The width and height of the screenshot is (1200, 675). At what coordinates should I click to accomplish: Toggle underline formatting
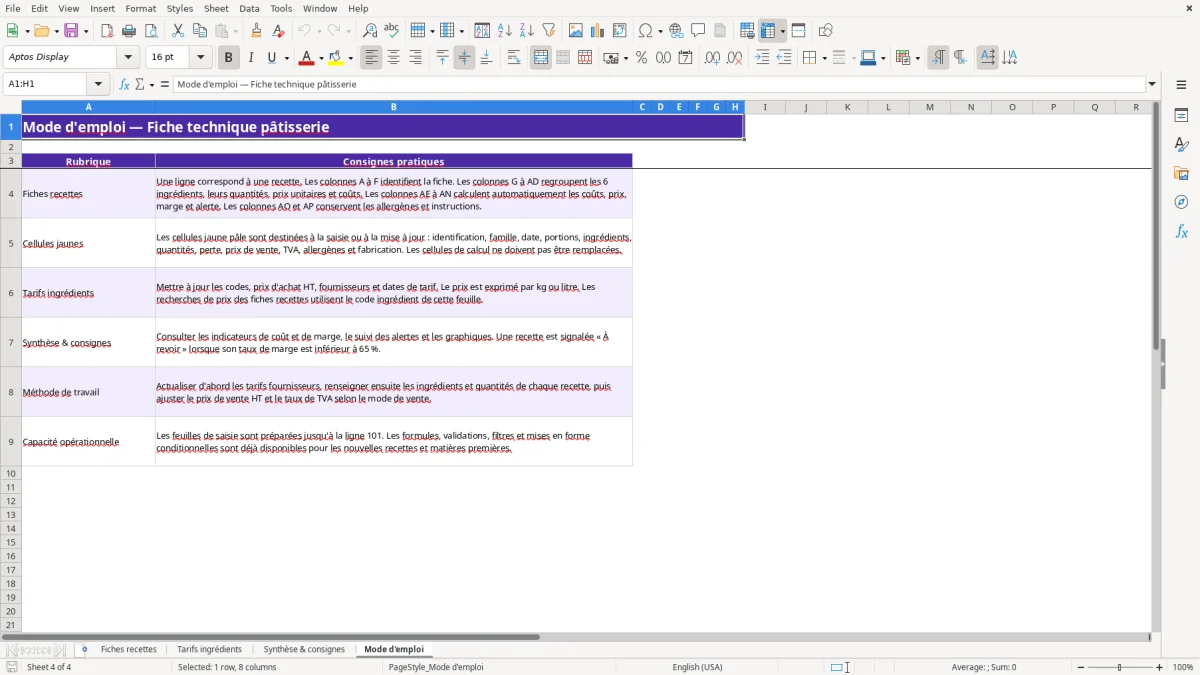pyautogui.click(x=271, y=58)
